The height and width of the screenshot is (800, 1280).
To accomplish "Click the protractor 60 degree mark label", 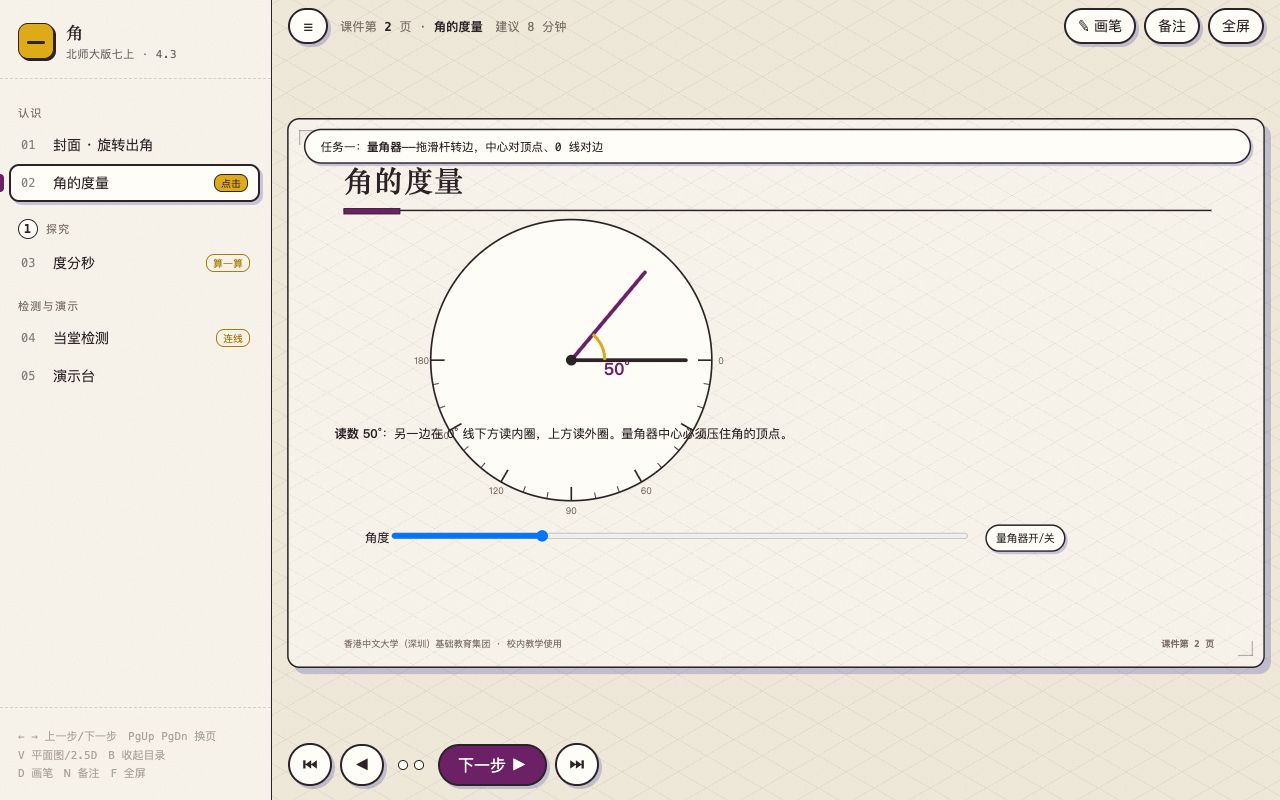I will [x=646, y=491].
